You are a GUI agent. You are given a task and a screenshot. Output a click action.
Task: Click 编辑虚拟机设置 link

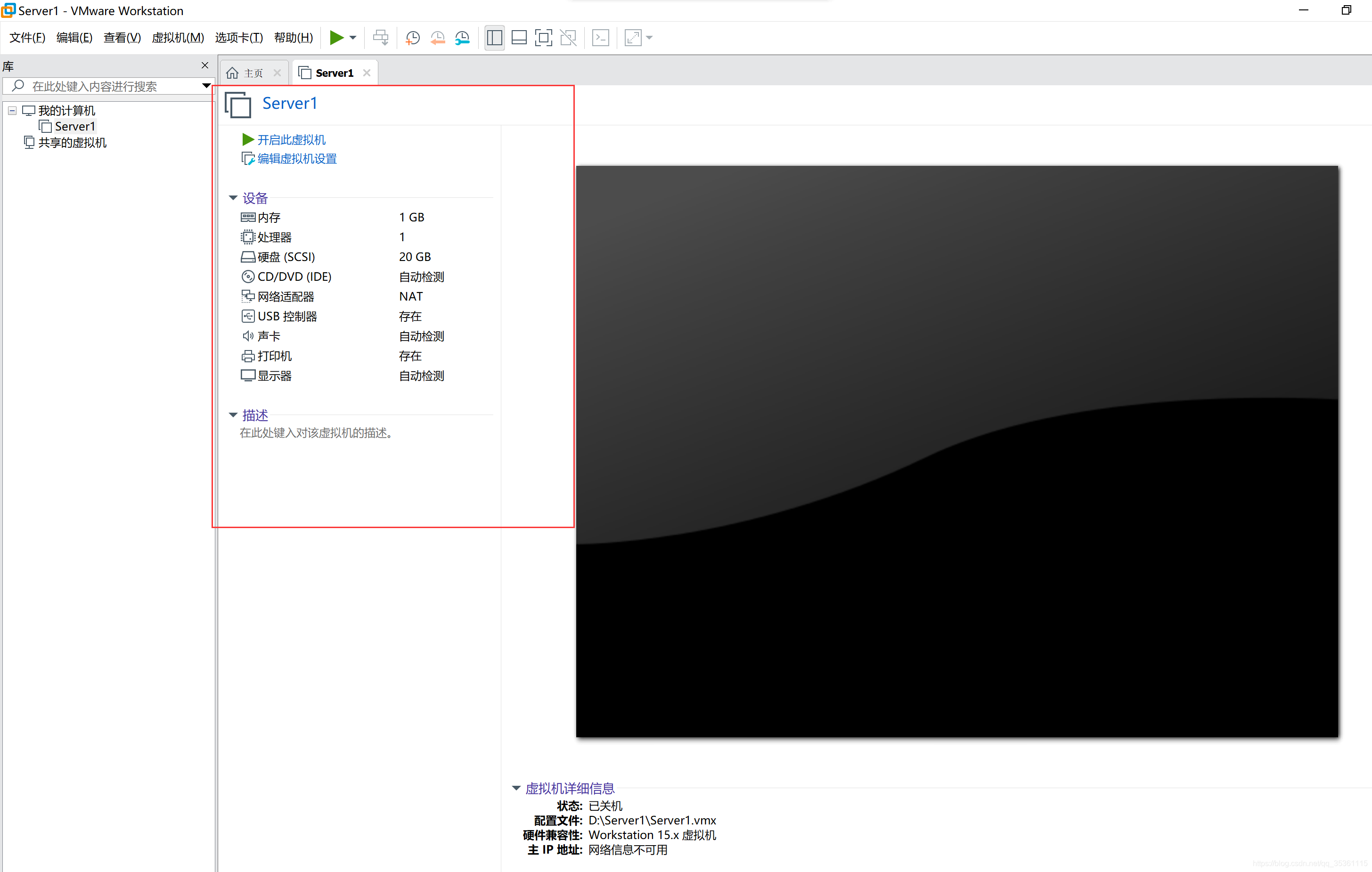[x=297, y=159]
